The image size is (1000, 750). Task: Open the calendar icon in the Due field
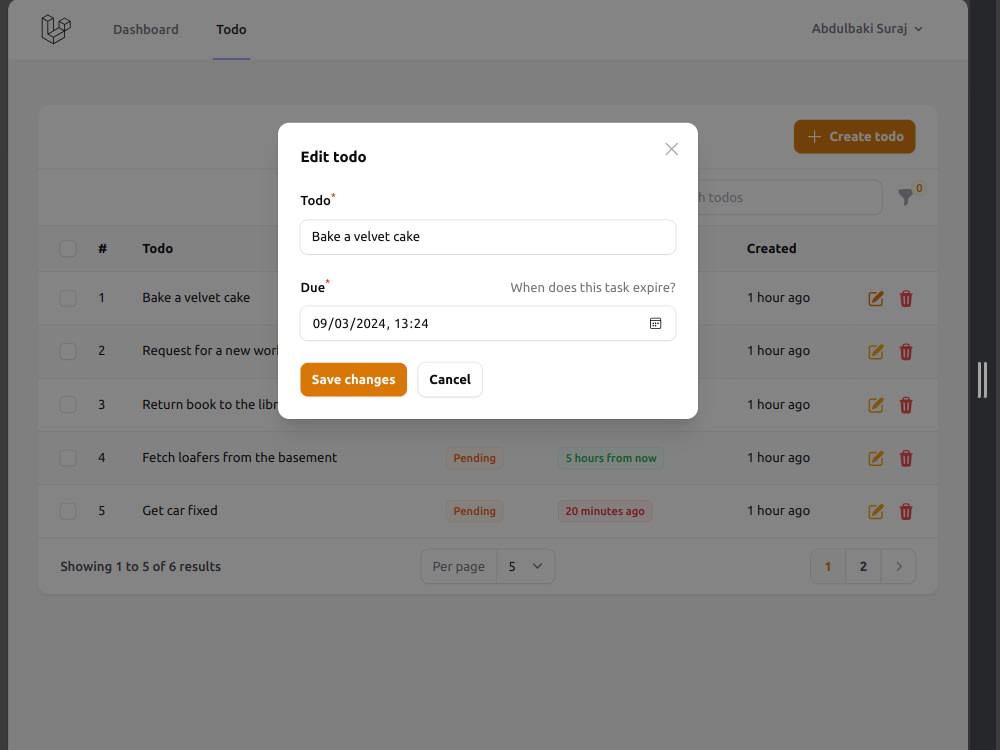(x=656, y=323)
